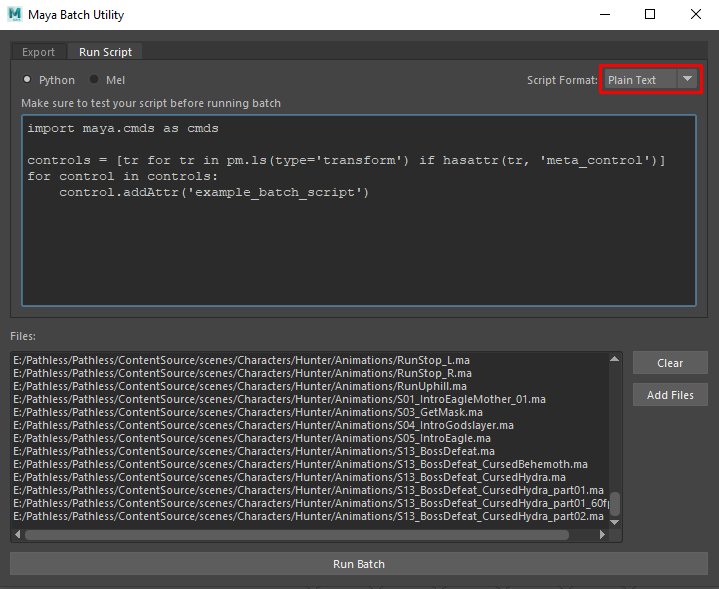The image size is (719, 589).
Task: Click the Run Batch button
Action: click(x=359, y=564)
